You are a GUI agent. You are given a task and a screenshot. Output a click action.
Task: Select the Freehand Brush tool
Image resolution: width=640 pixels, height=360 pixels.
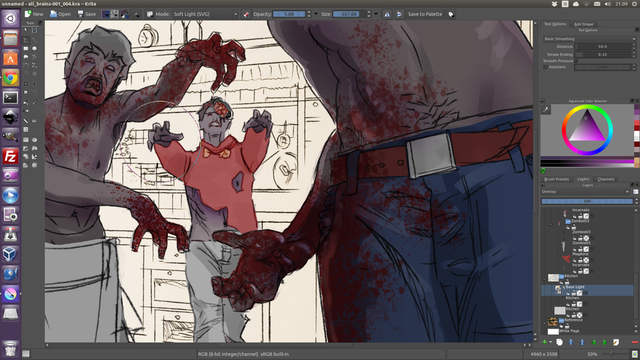tap(26, 41)
